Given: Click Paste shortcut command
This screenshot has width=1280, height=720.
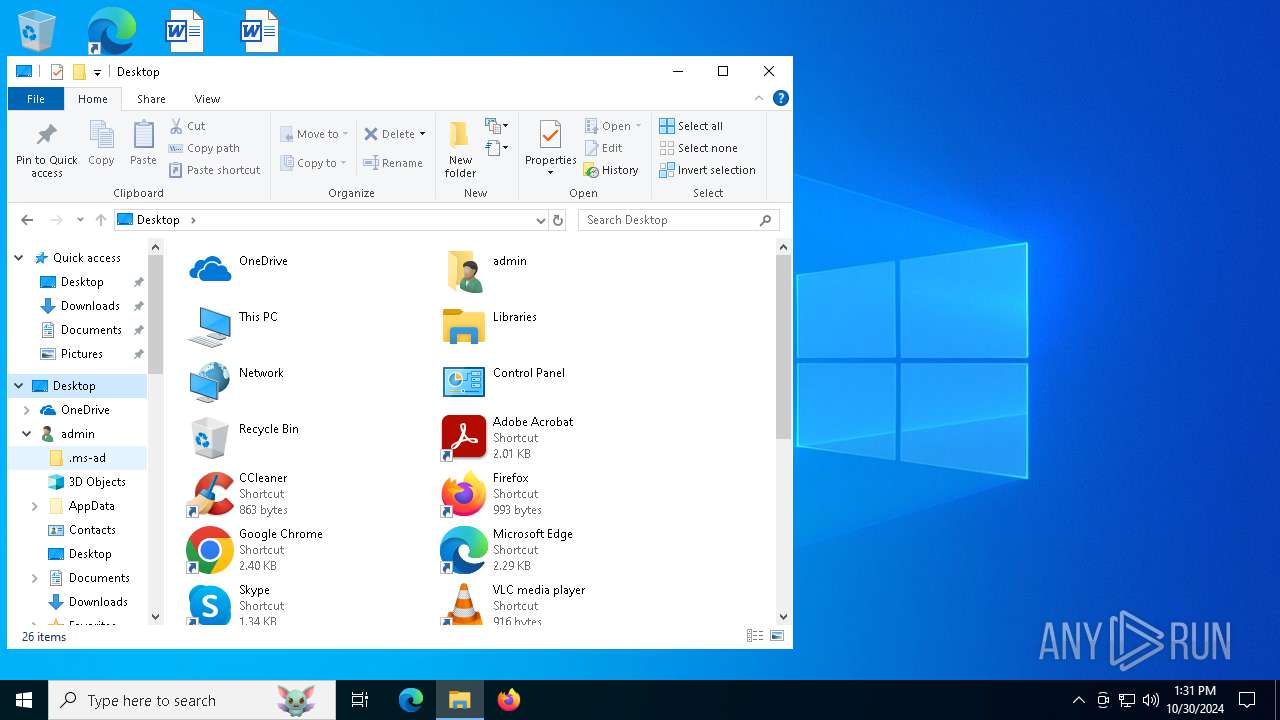Looking at the screenshot, I should (214, 170).
